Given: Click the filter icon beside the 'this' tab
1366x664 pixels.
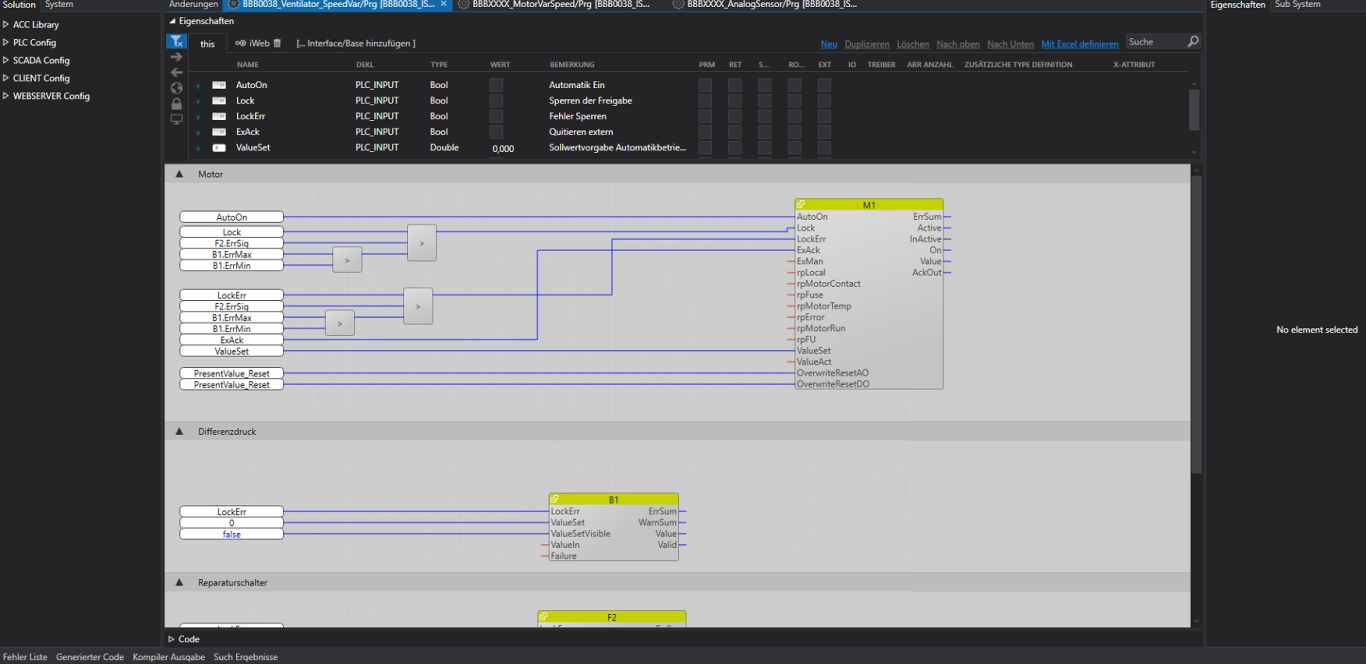Looking at the screenshot, I should (x=176, y=42).
